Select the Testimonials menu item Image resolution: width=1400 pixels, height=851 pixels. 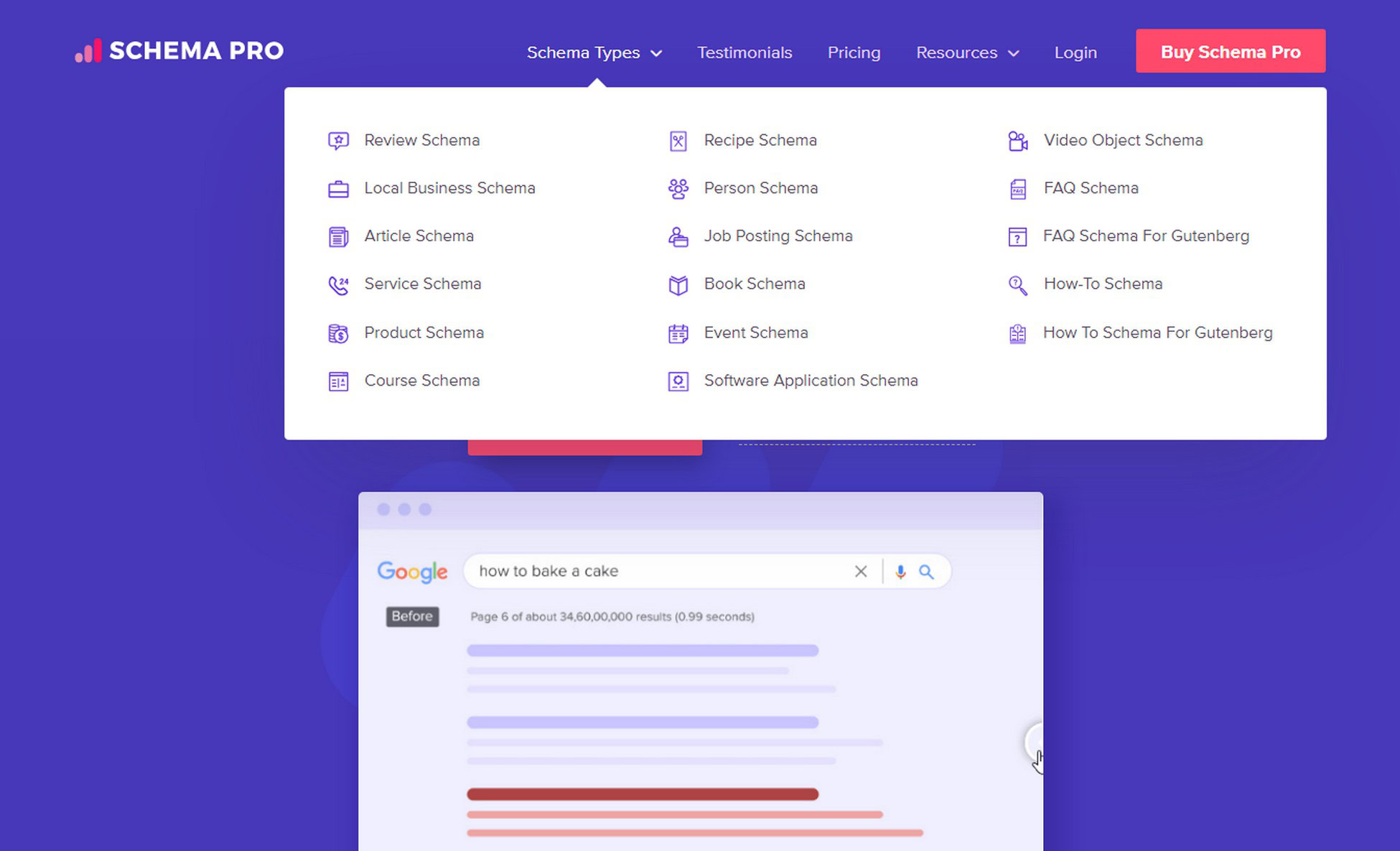pyautogui.click(x=744, y=52)
